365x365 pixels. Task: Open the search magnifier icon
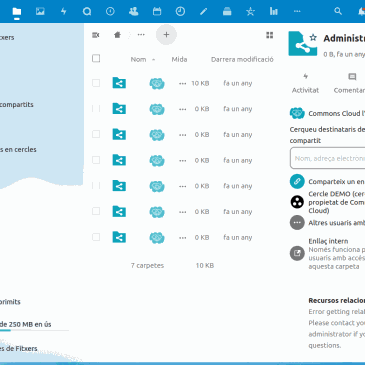pyautogui.click(x=338, y=11)
